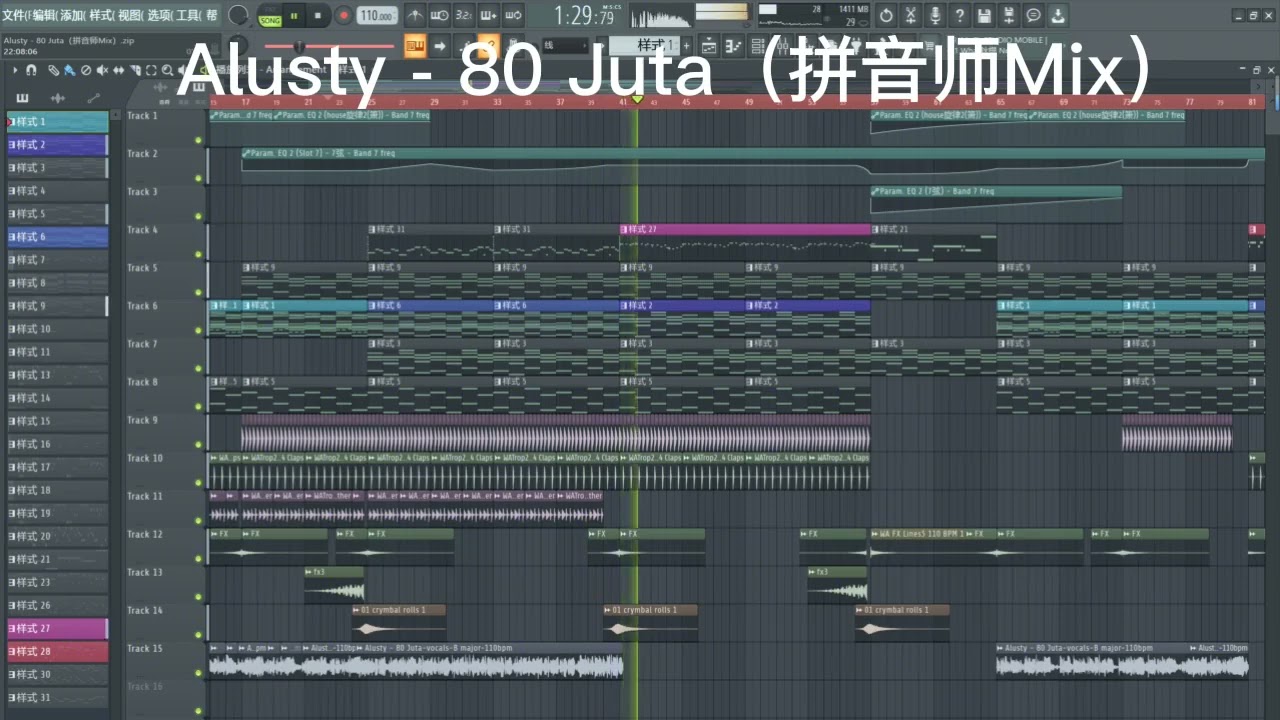
Task: Mute Track 15 with its green dot
Action: [199, 673]
